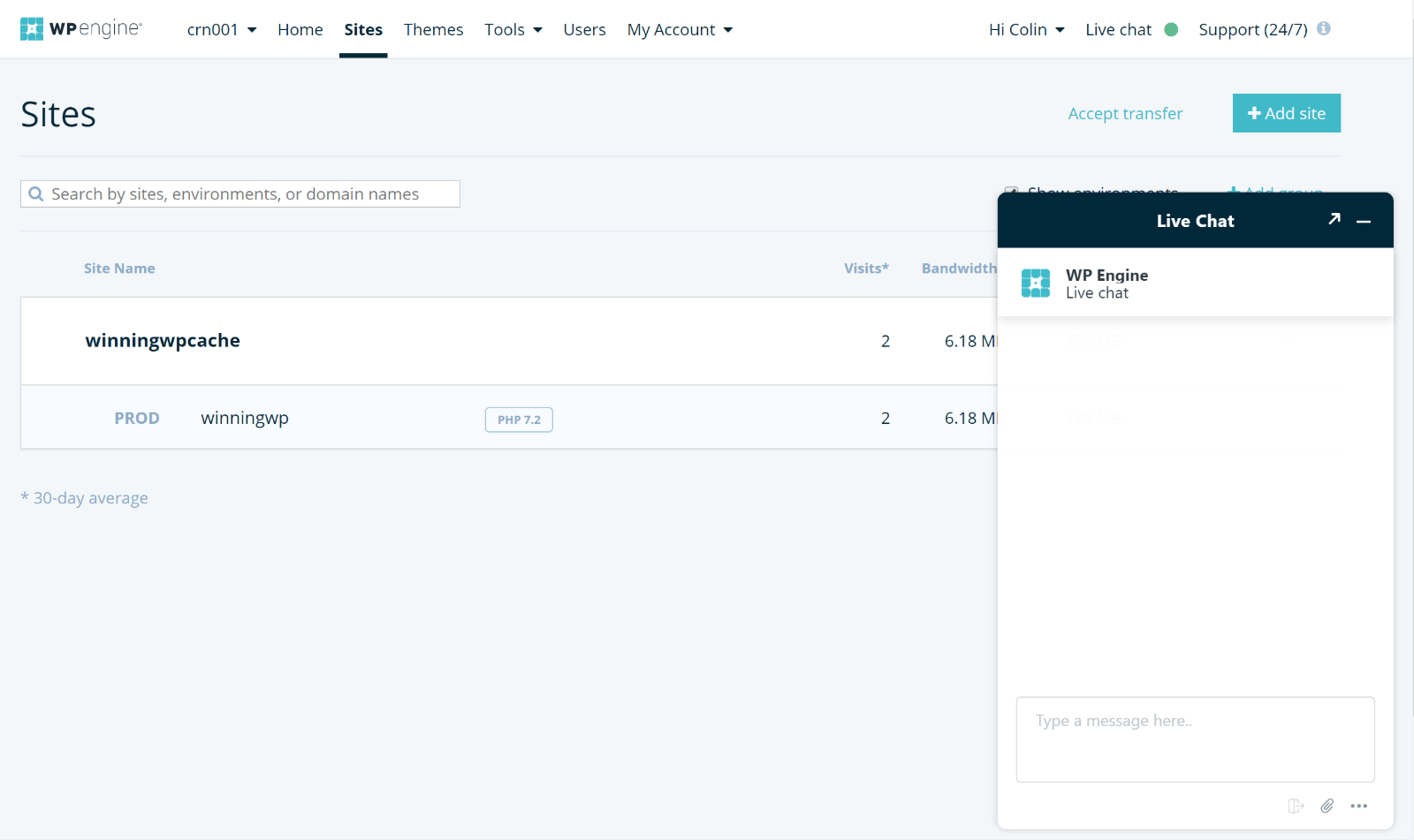Go to the Themes tab
Image resolution: width=1414 pixels, height=840 pixels.
[433, 29]
